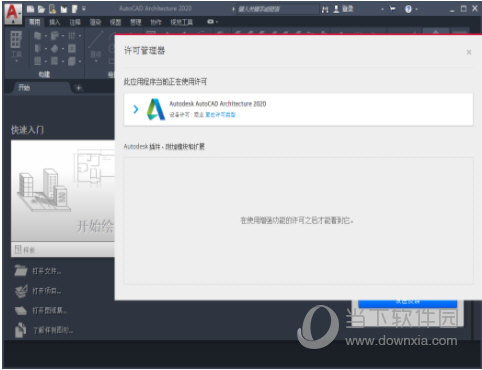Click the ribbon minimize toggle after tabs
The image size is (482, 370).
click(212, 22)
